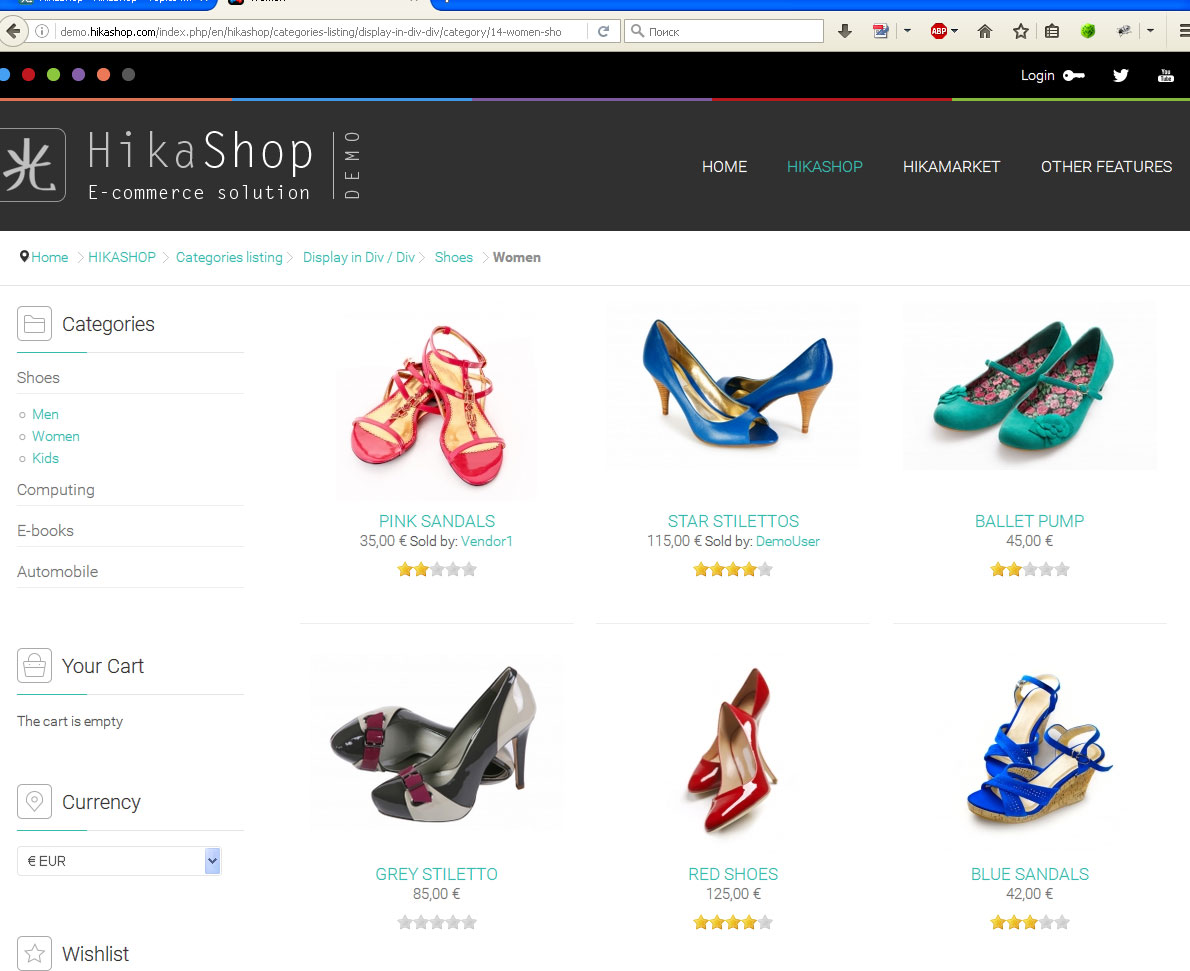The height and width of the screenshot is (971, 1190).
Task: Go to HIKASHOP in the breadcrumb
Action: click(122, 257)
